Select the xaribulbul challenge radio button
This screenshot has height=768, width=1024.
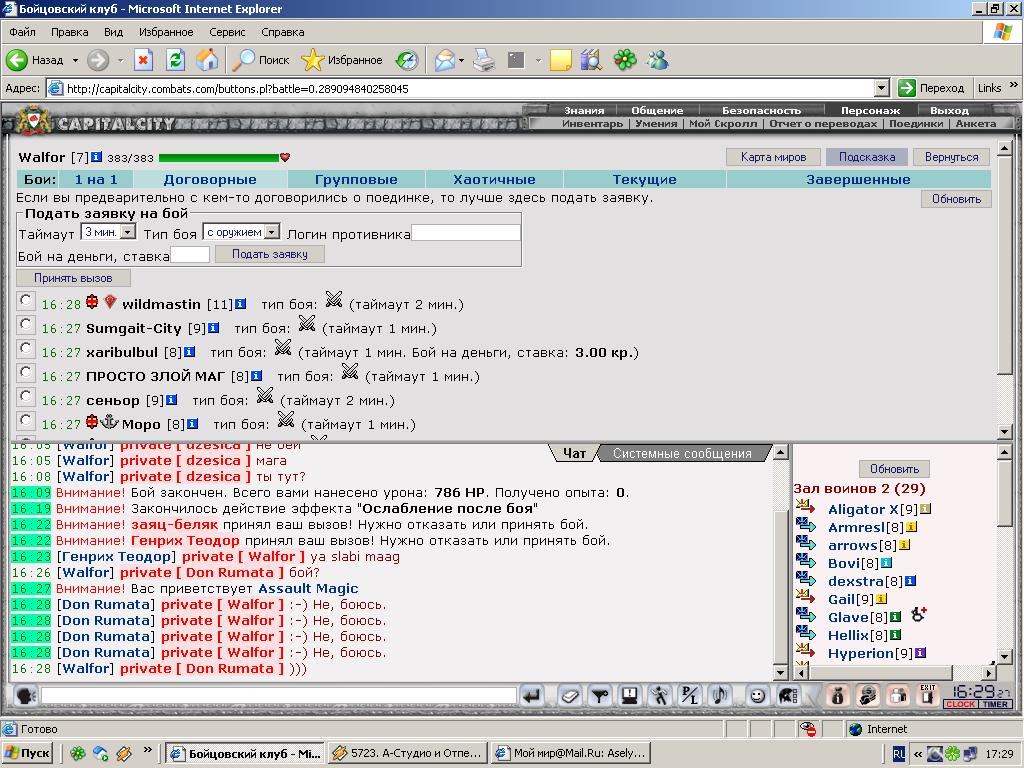click(x=25, y=348)
